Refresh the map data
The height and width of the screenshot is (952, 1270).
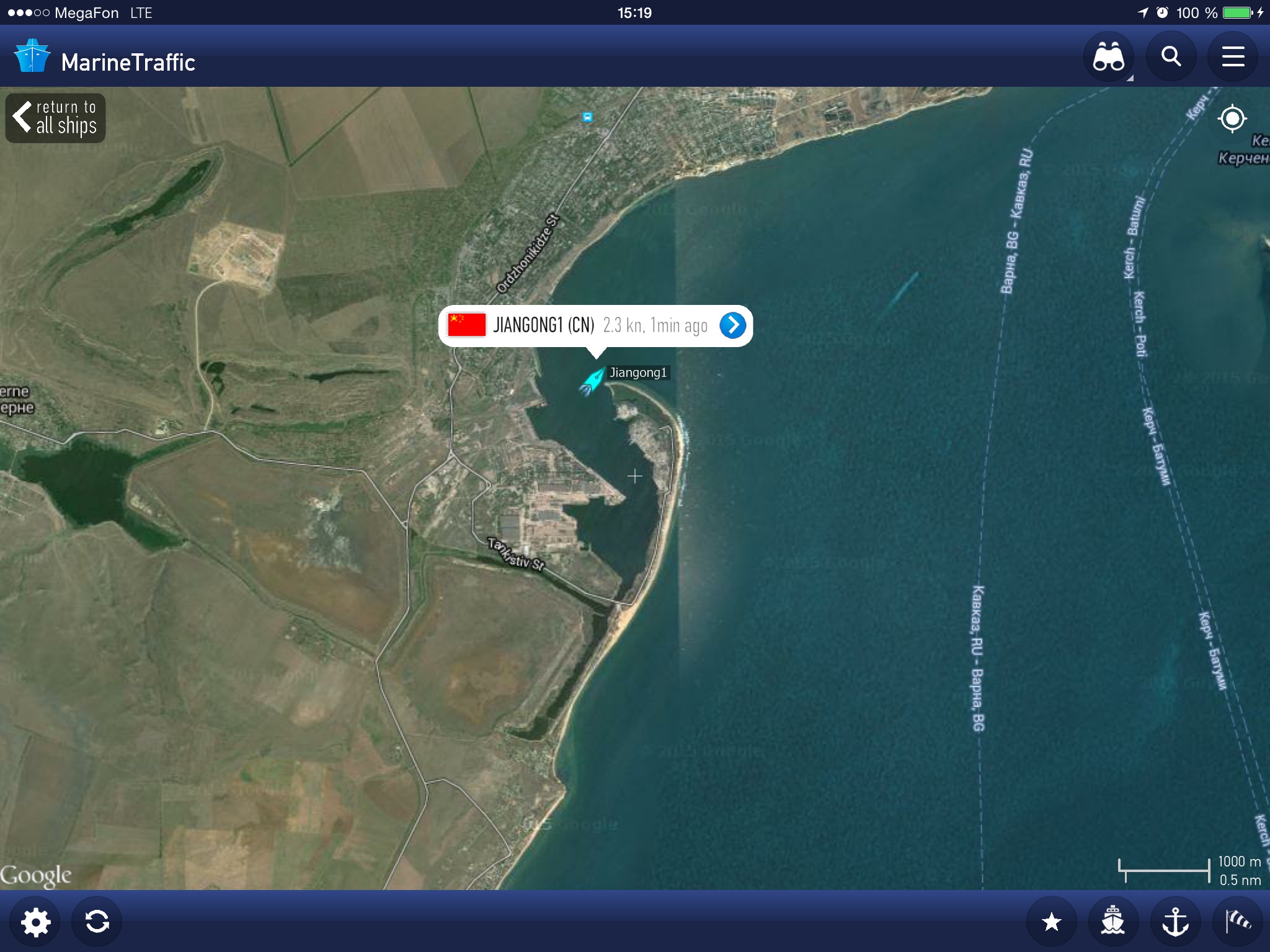(x=97, y=922)
